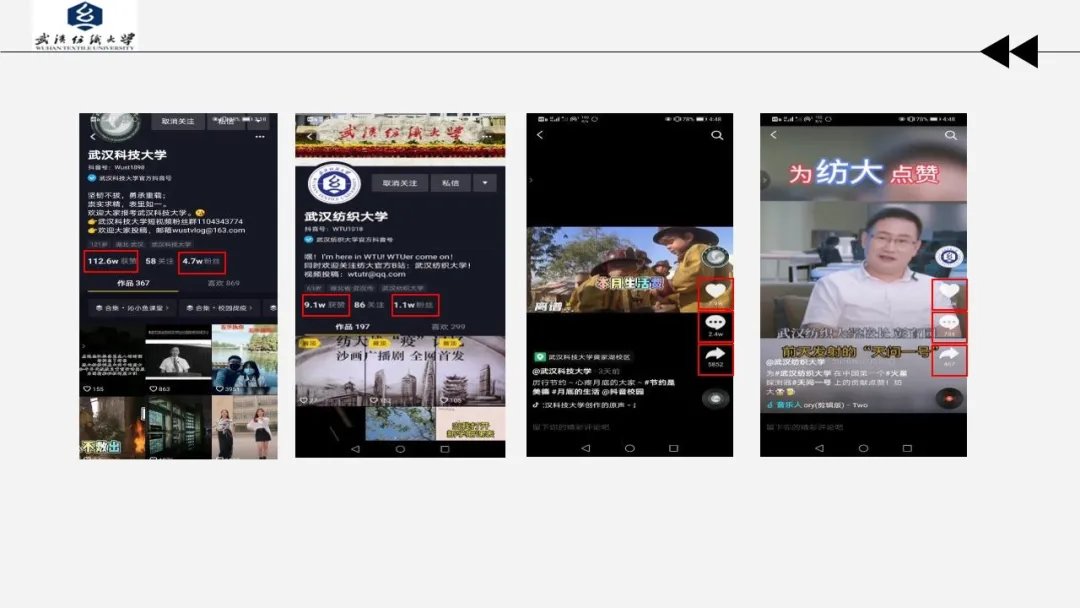
Task: Tap the comment bubble showing 2.4w
Action: 715,326
